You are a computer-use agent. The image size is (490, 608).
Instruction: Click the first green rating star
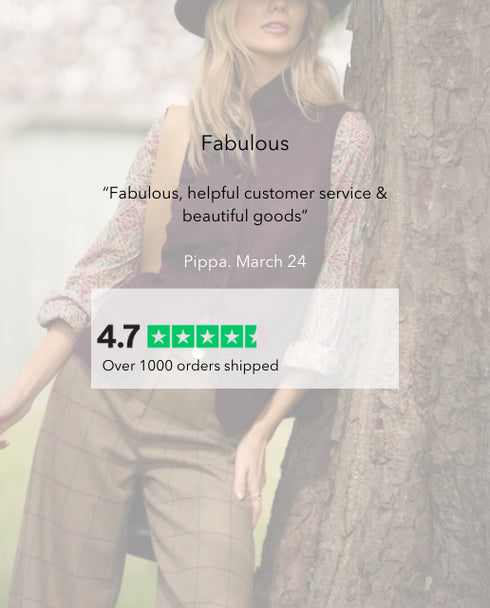pyautogui.click(x=159, y=337)
